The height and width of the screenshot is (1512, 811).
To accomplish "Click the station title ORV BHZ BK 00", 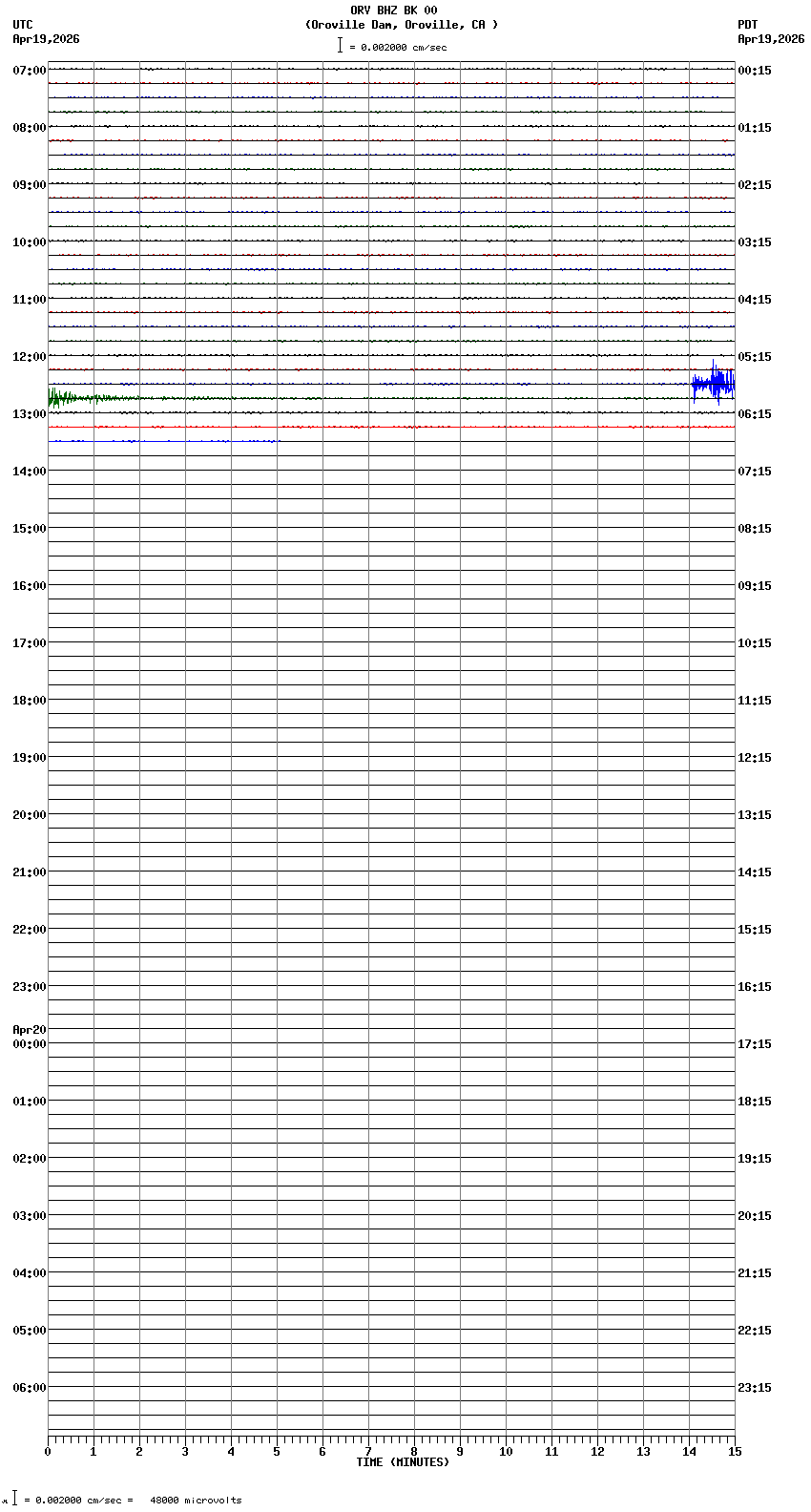I will pyautogui.click(x=394, y=10).
